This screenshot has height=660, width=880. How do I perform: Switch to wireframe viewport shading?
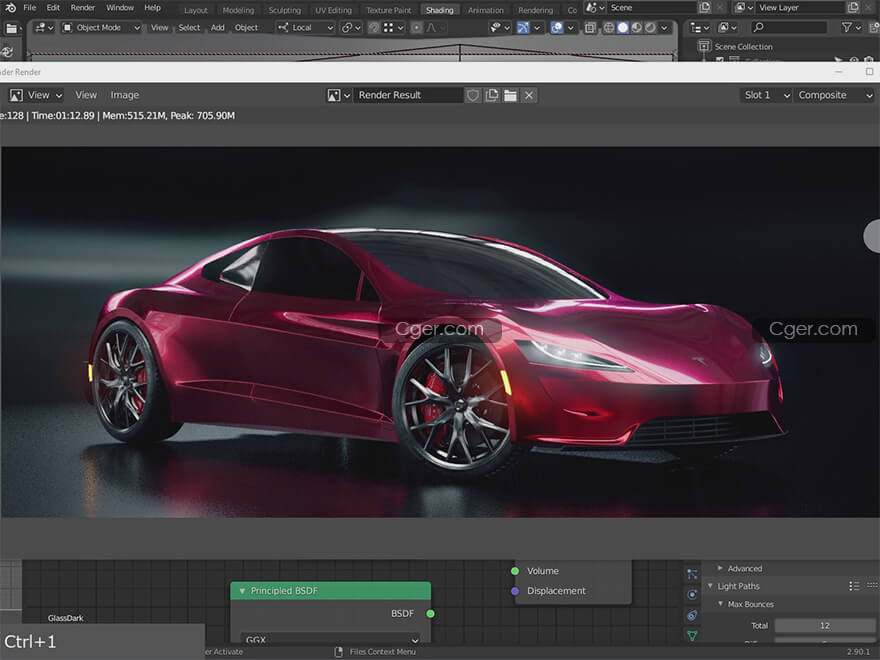pyautogui.click(x=609, y=28)
